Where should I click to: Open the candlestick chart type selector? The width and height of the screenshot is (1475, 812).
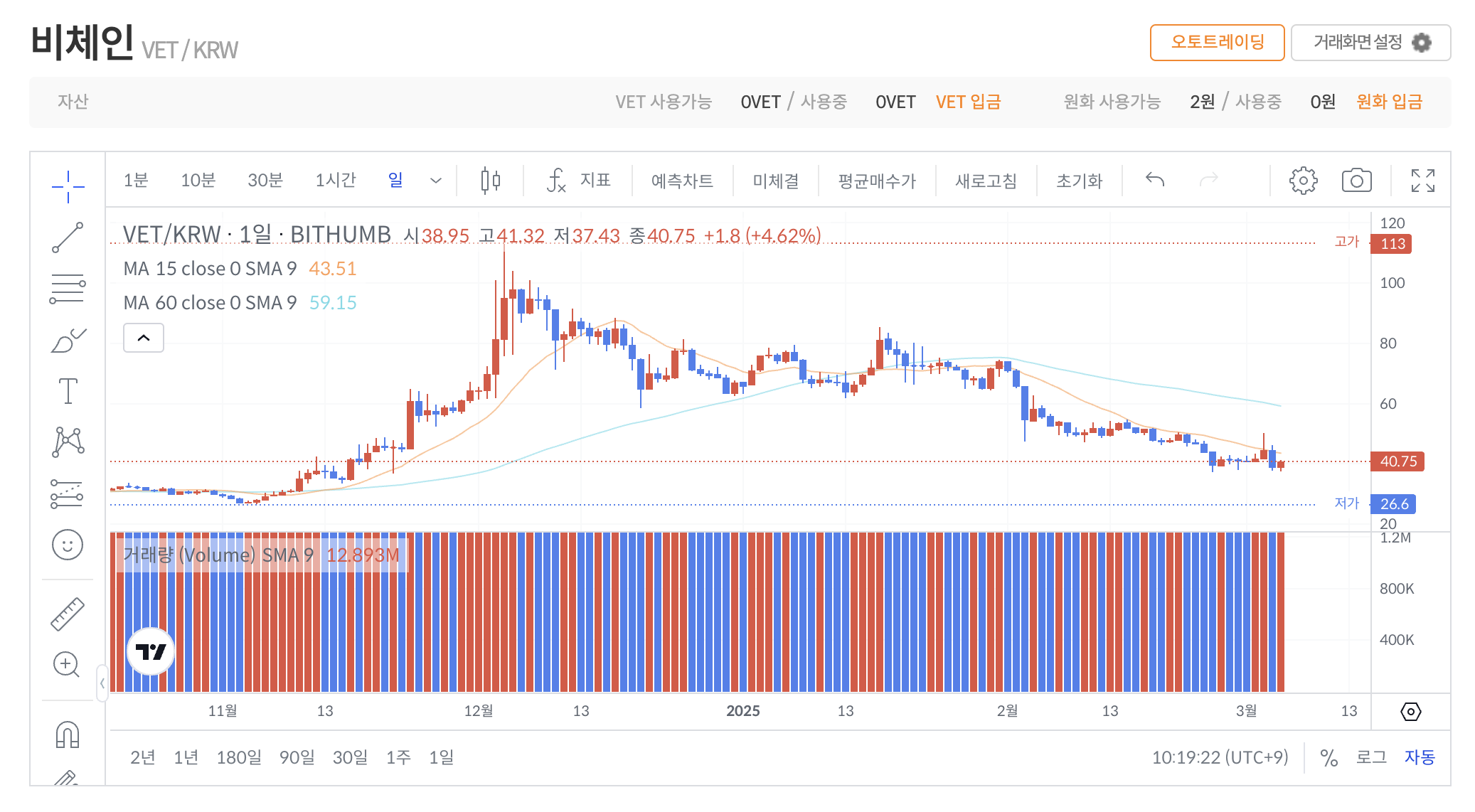(x=490, y=181)
